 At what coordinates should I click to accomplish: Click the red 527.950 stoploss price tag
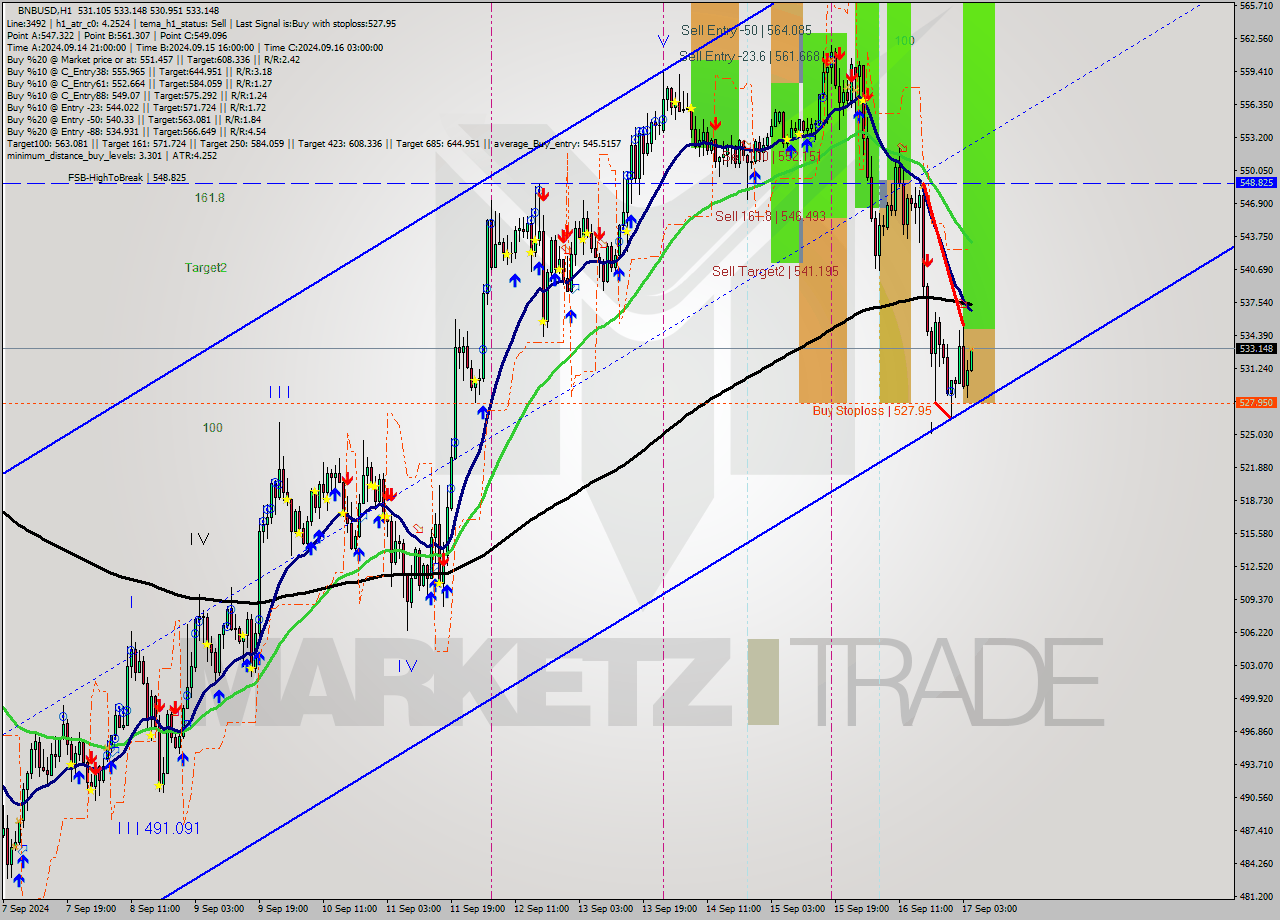(x=1256, y=403)
